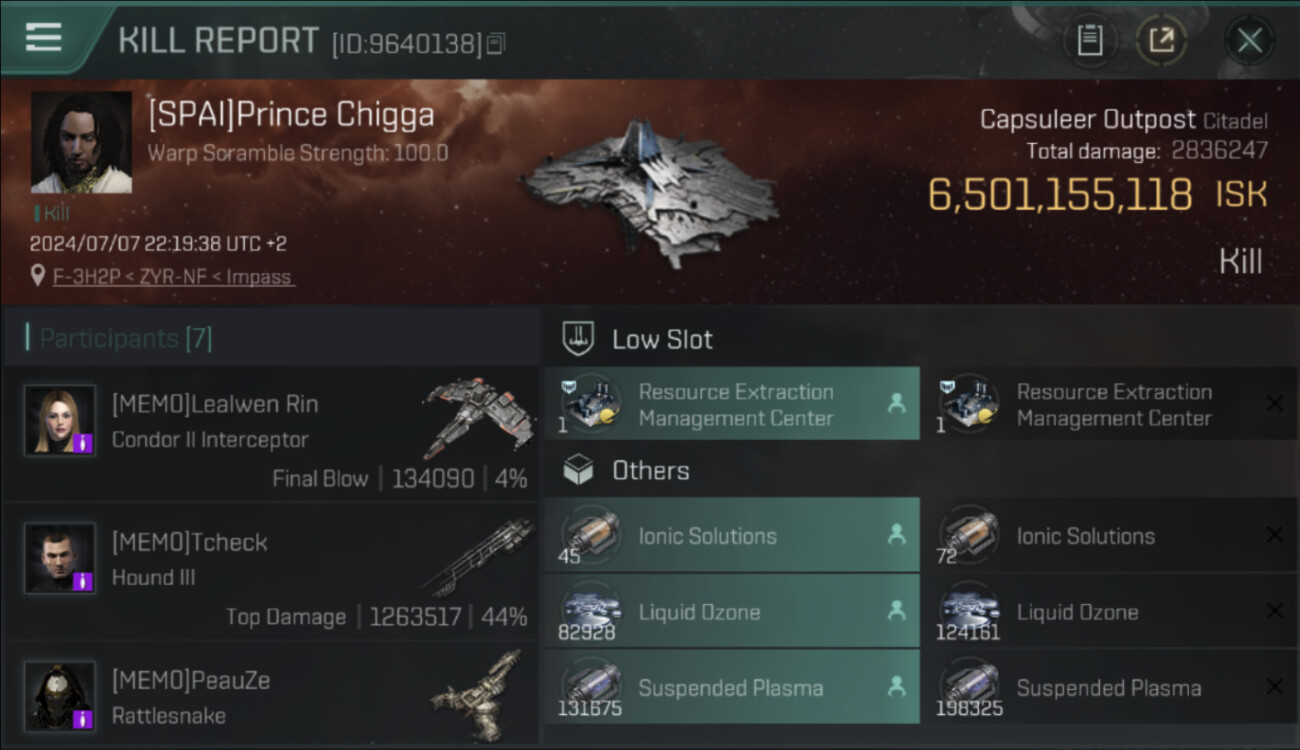This screenshot has width=1300, height=750.
Task: Open Prince Chigga's portrait
Action: tap(81, 142)
